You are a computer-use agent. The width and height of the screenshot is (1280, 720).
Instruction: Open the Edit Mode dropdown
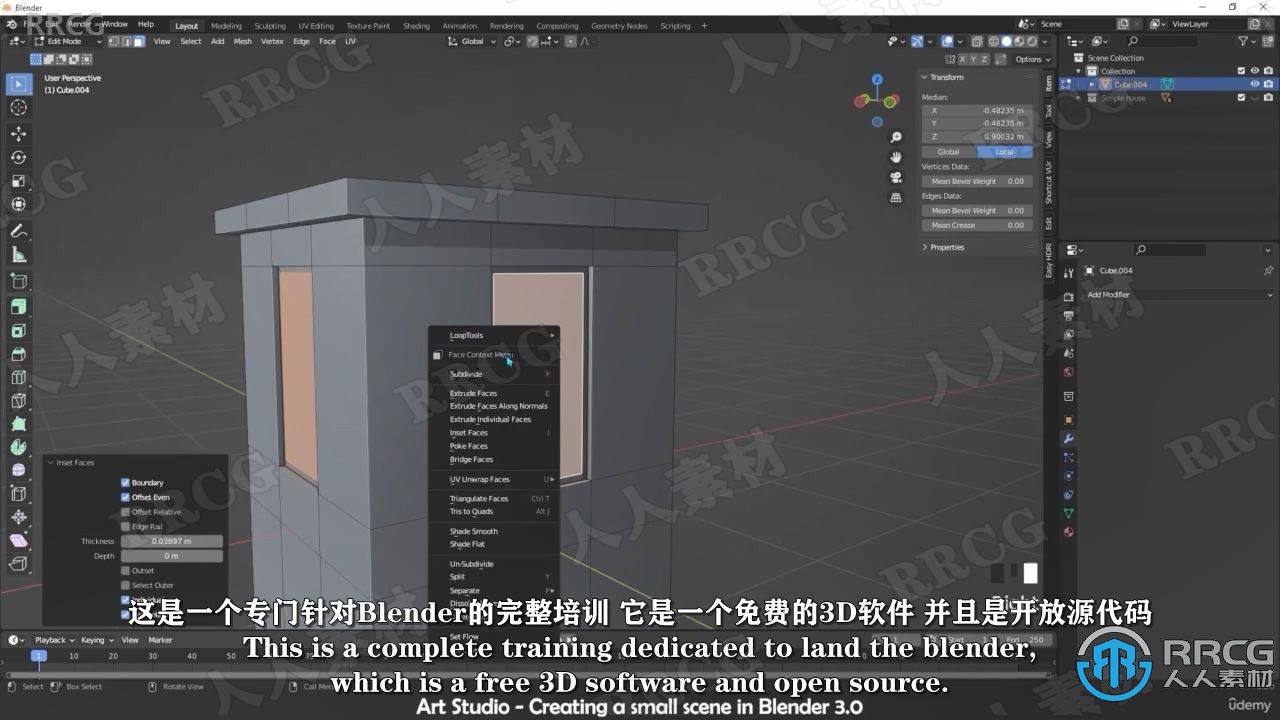(x=68, y=41)
